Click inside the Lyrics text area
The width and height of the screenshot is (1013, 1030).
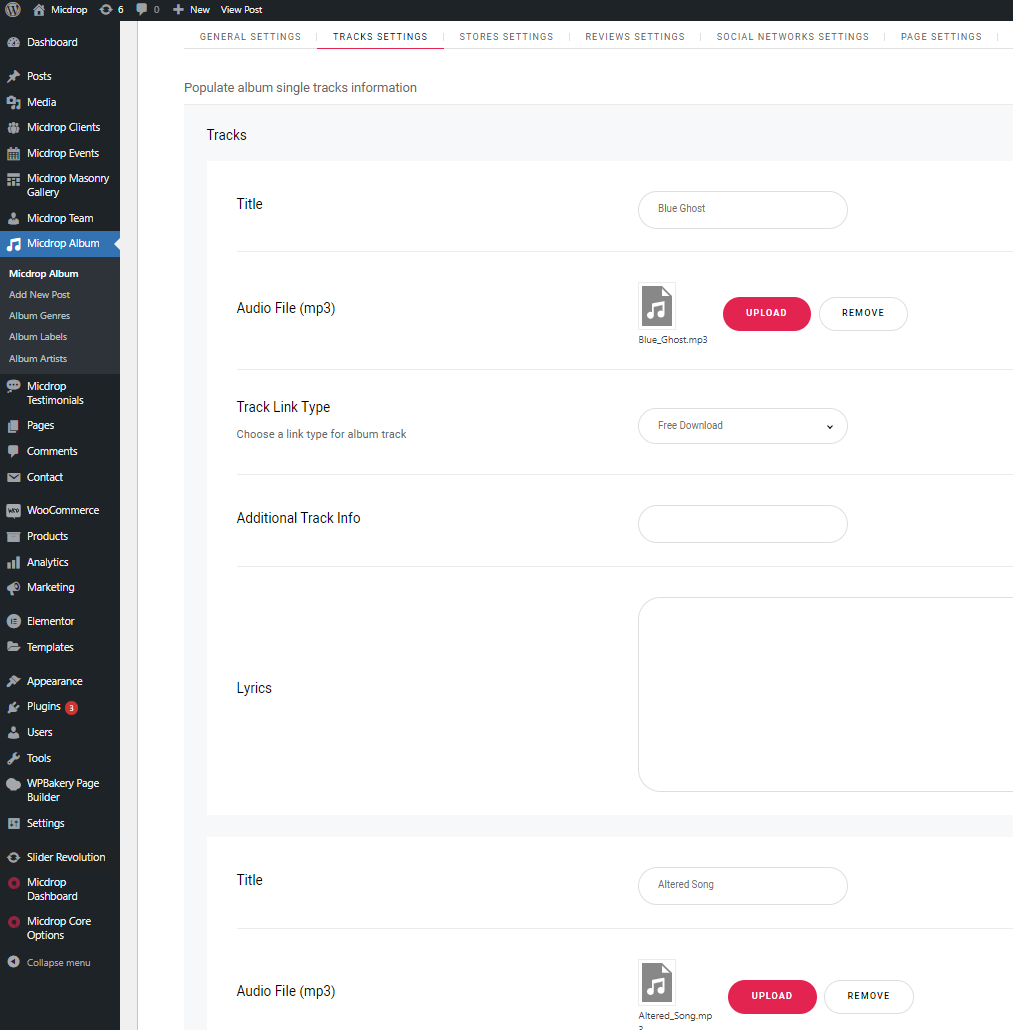[825, 694]
